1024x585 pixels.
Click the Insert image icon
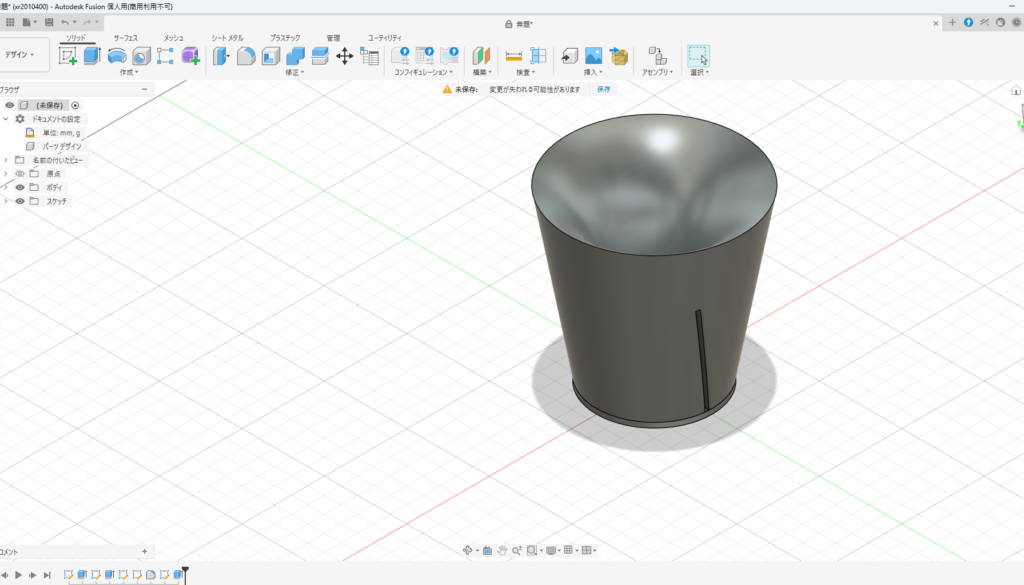[x=594, y=56]
